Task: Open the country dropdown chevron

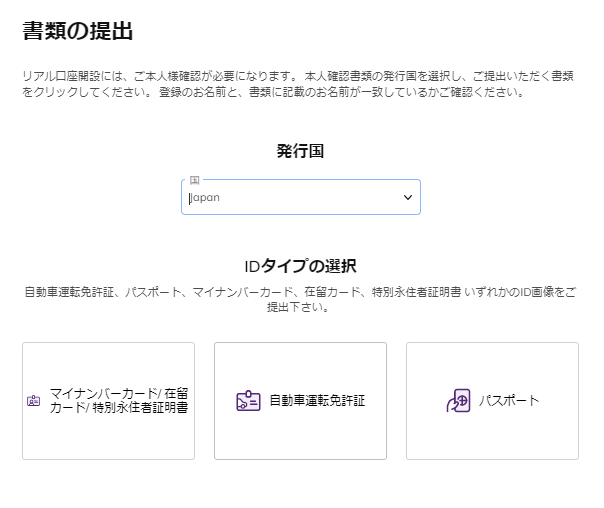Action: click(x=408, y=198)
